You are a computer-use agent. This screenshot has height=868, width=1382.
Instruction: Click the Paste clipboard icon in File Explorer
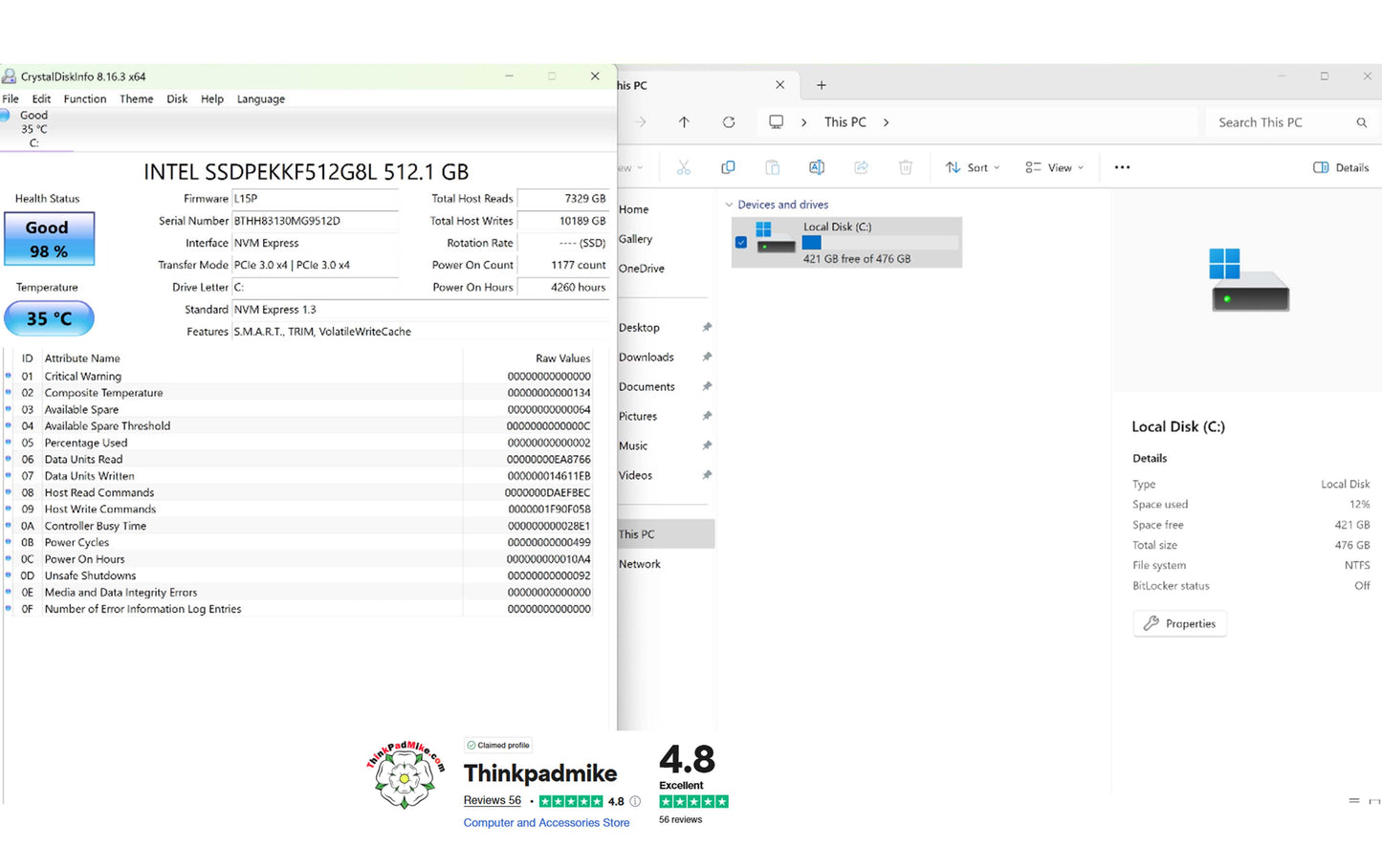[x=772, y=167]
